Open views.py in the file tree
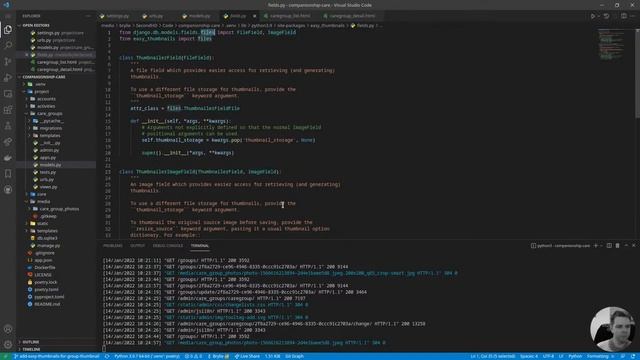 [49, 187]
